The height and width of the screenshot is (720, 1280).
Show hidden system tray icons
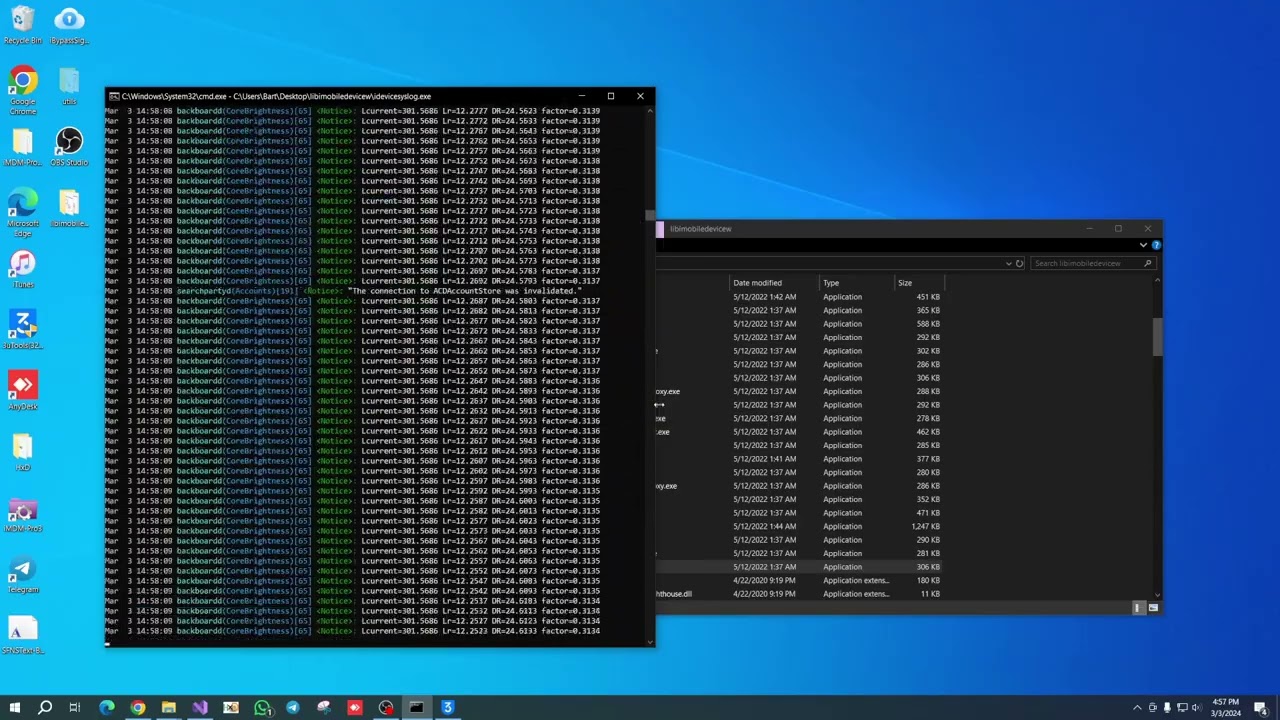(1137, 708)
